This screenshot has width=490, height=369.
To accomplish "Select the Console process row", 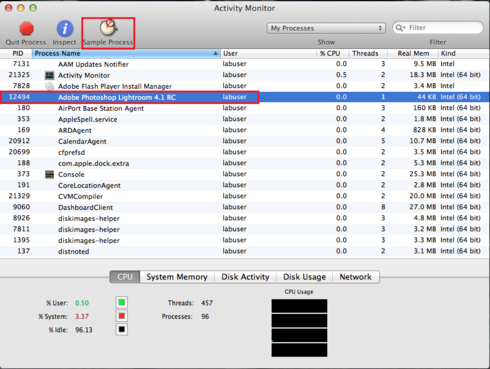I will click(x=245, y=174).
